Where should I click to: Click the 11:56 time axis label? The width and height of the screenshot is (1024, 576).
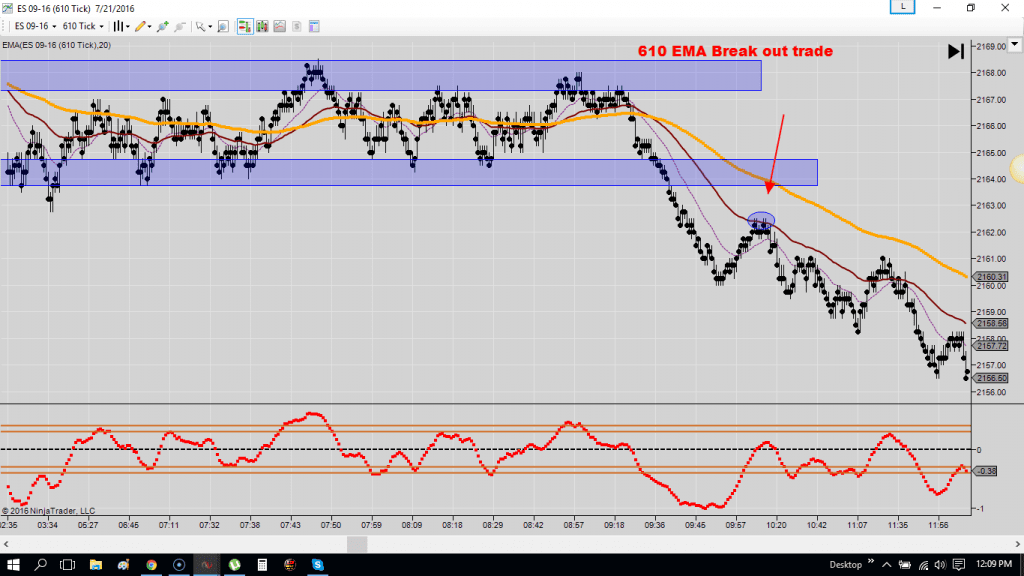[938, 525]
